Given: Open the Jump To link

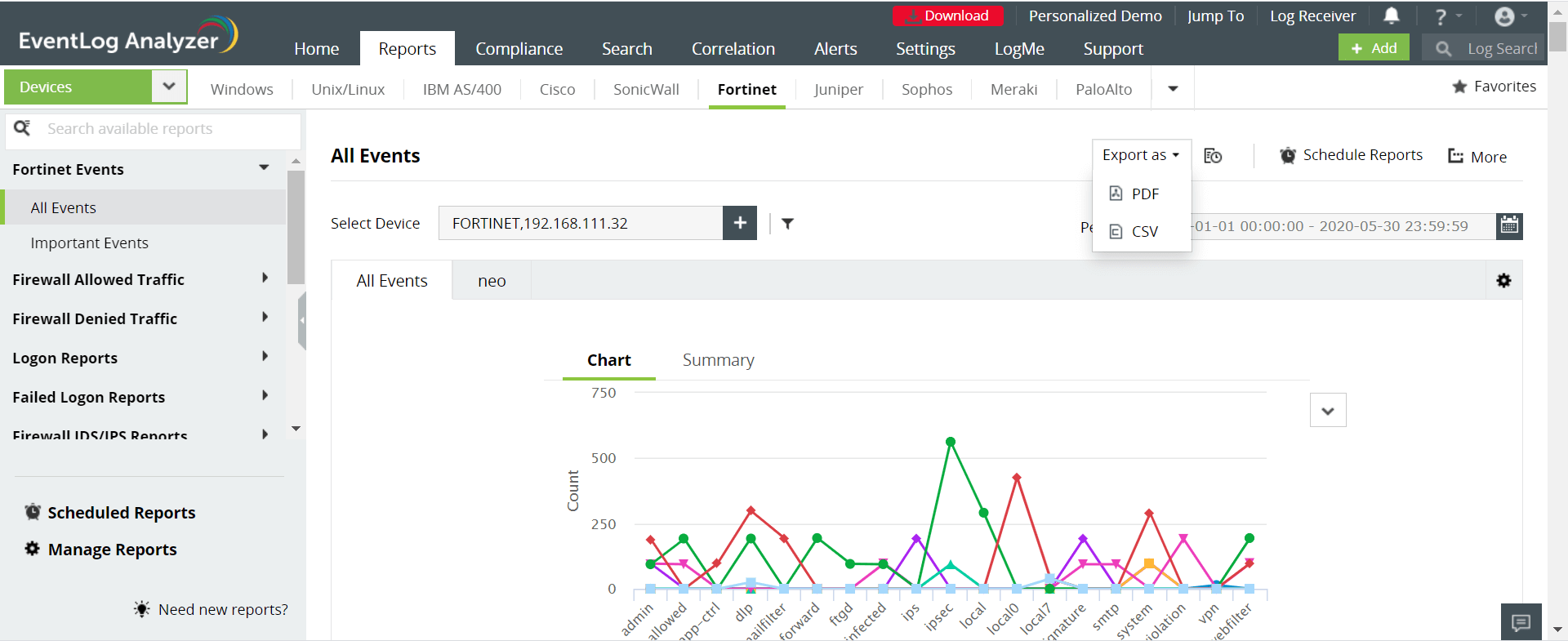Looking at the screenshot, I should click(x=1216, y=16).
